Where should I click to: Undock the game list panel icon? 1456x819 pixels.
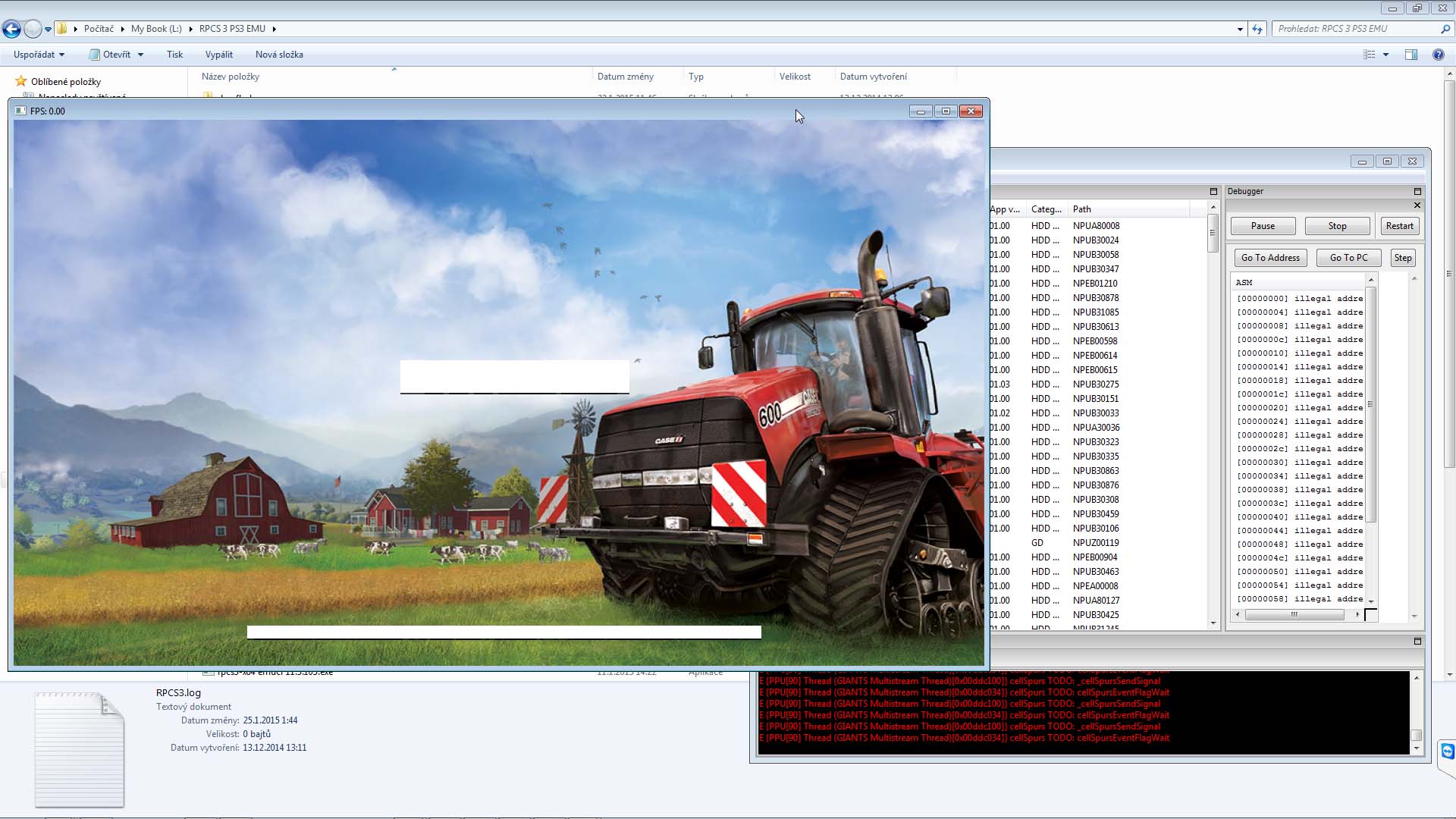[1213, 191]
